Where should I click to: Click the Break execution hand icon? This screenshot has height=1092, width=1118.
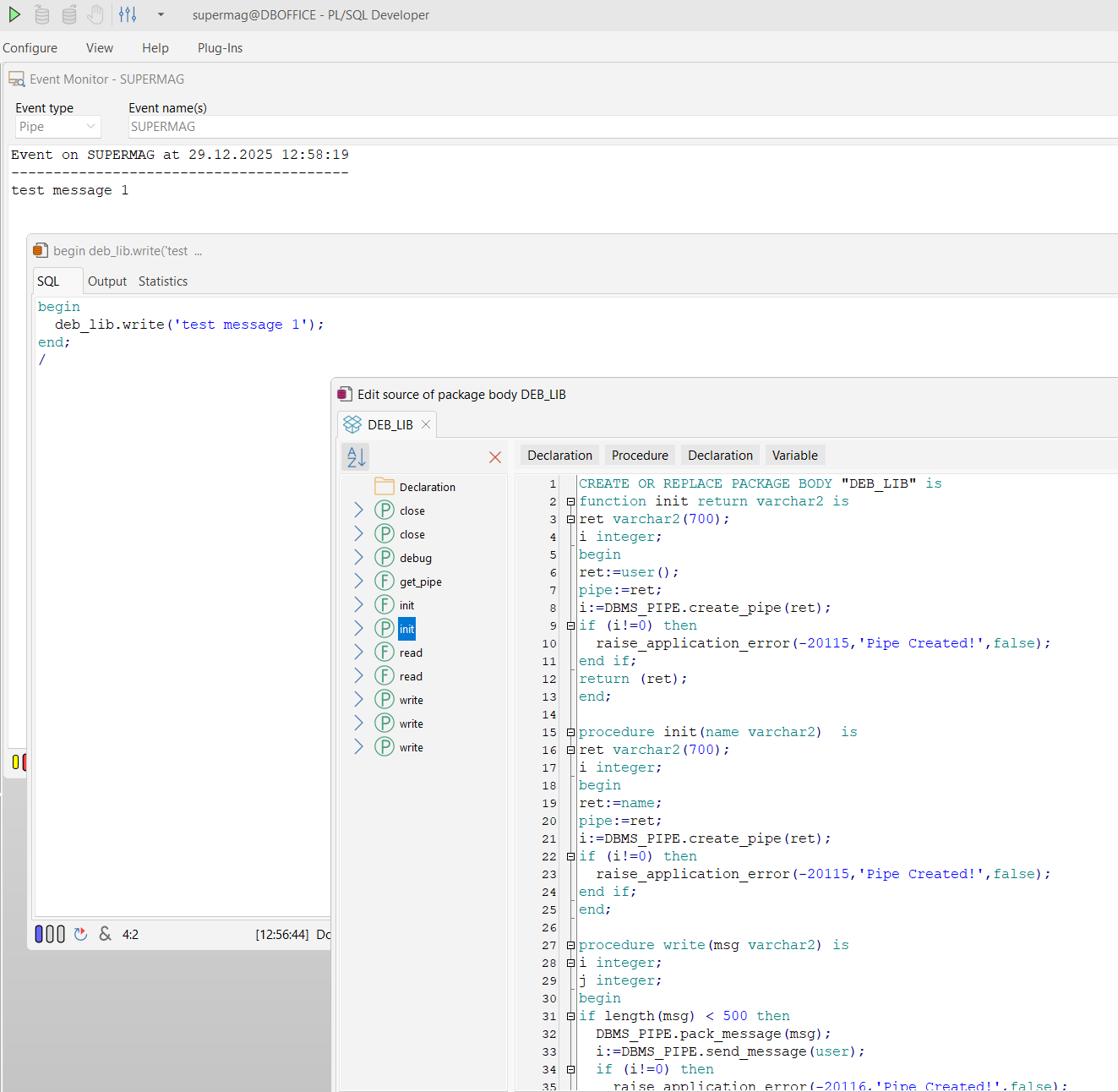tap(95, 14)
